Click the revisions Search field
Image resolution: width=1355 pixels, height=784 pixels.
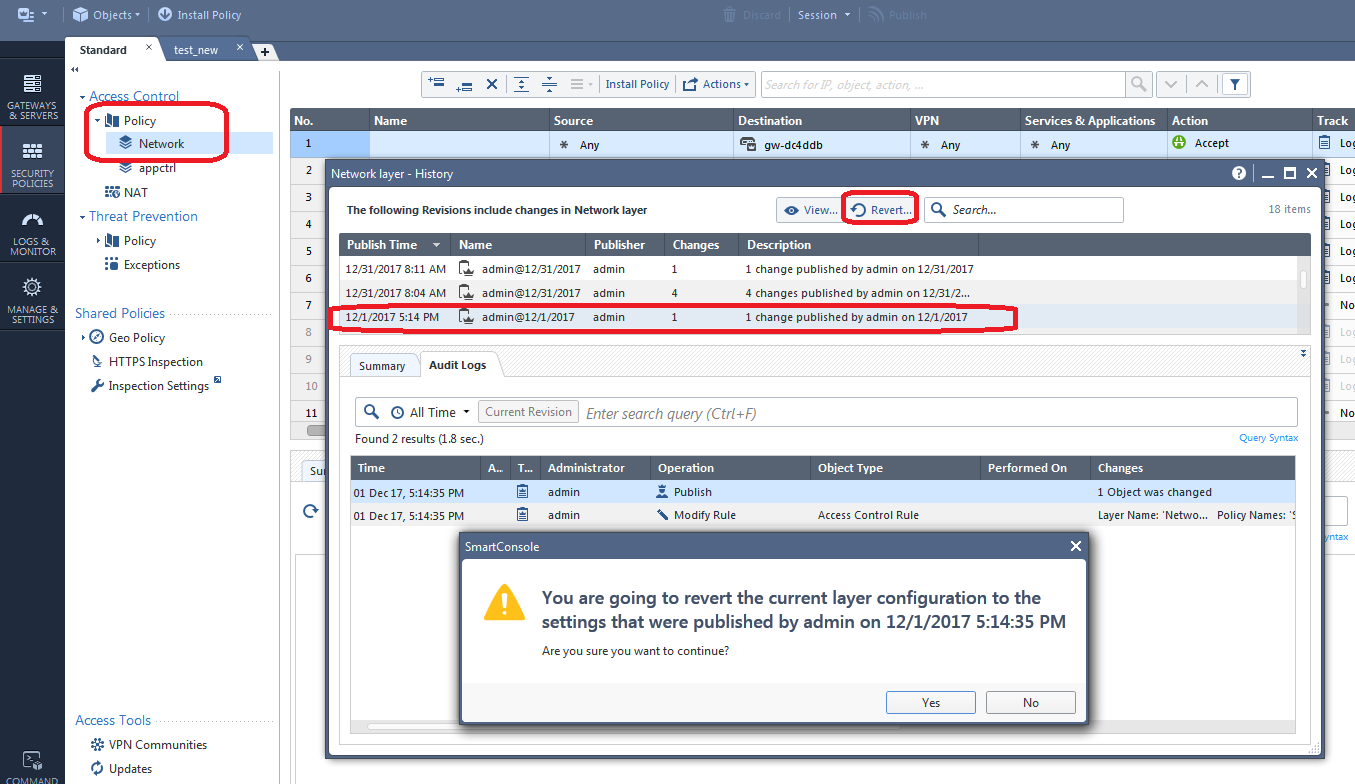pyautogui.click(x=1024, y=210)
